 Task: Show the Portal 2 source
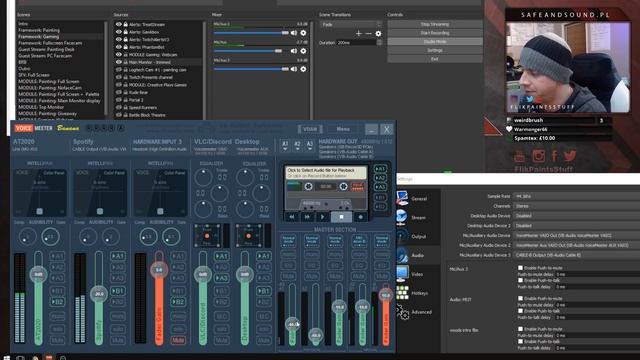coord(119,100)
